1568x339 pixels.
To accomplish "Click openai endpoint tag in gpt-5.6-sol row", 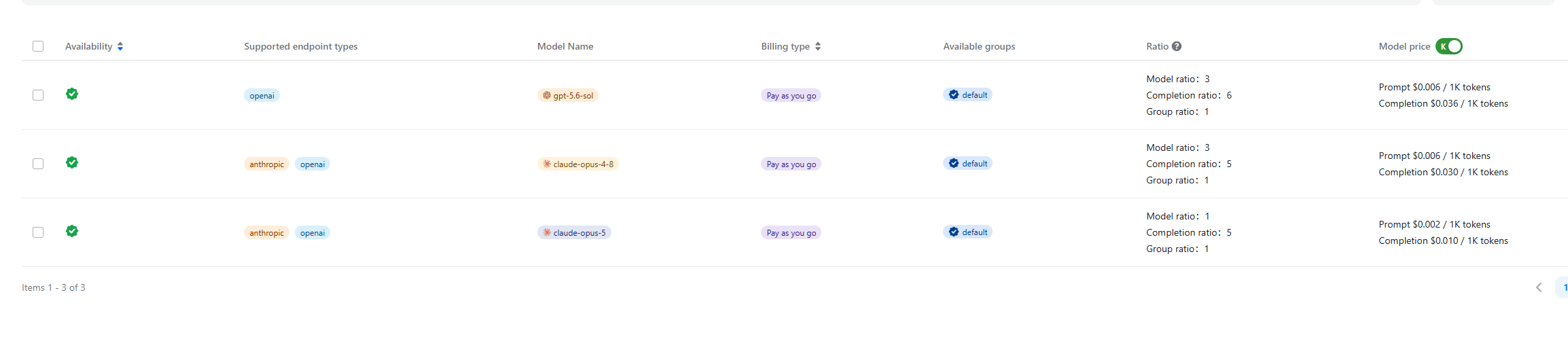I will coord(262,96).
